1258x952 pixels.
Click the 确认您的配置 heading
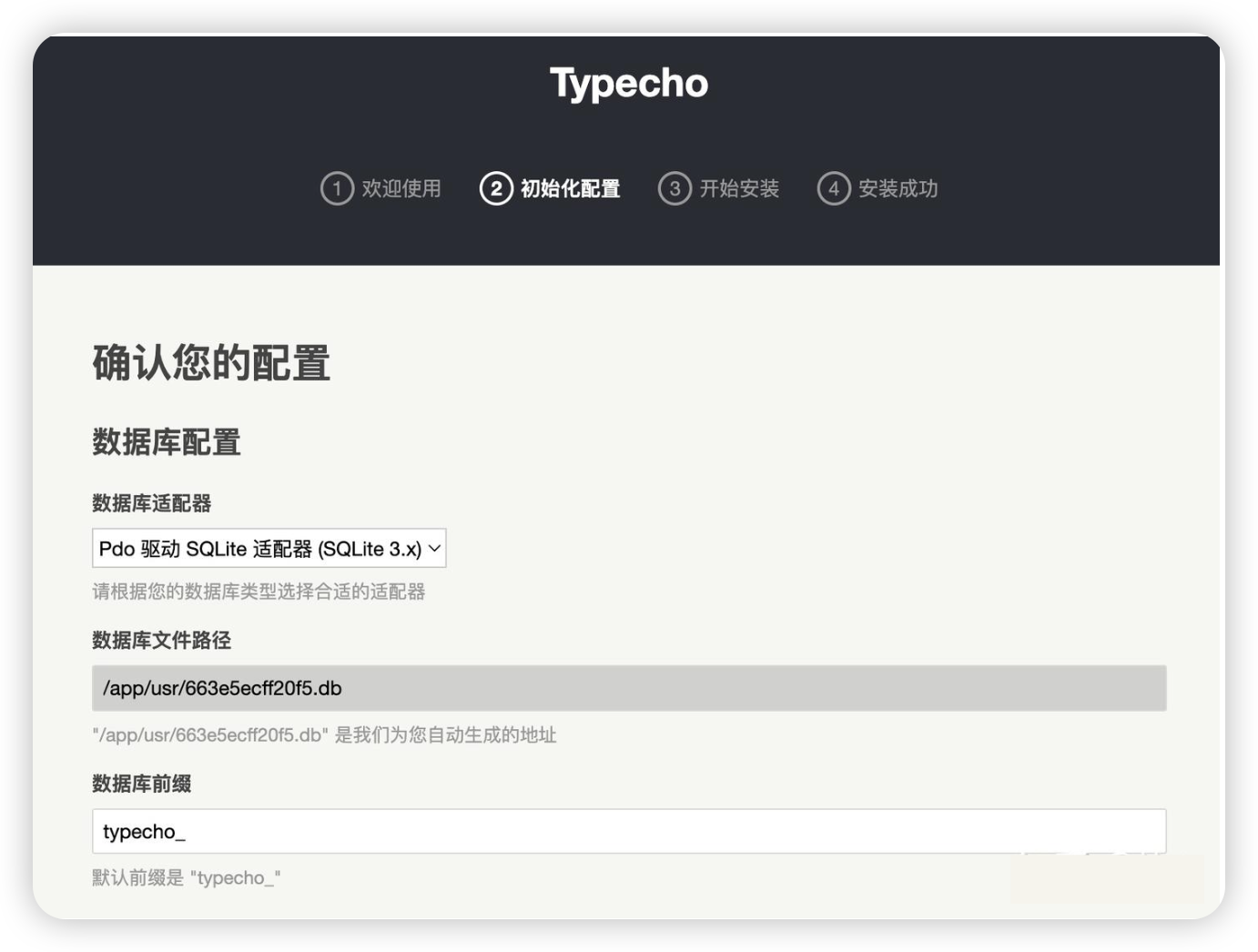click(211, 362)
